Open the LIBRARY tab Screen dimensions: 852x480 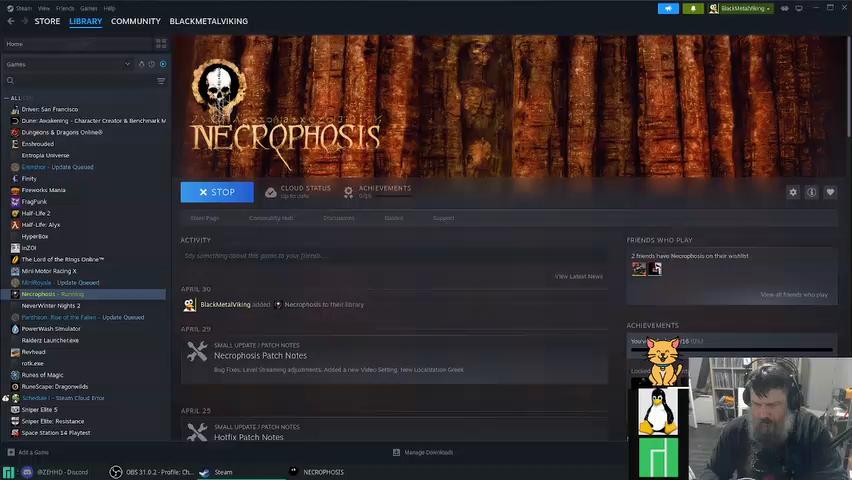85,21
